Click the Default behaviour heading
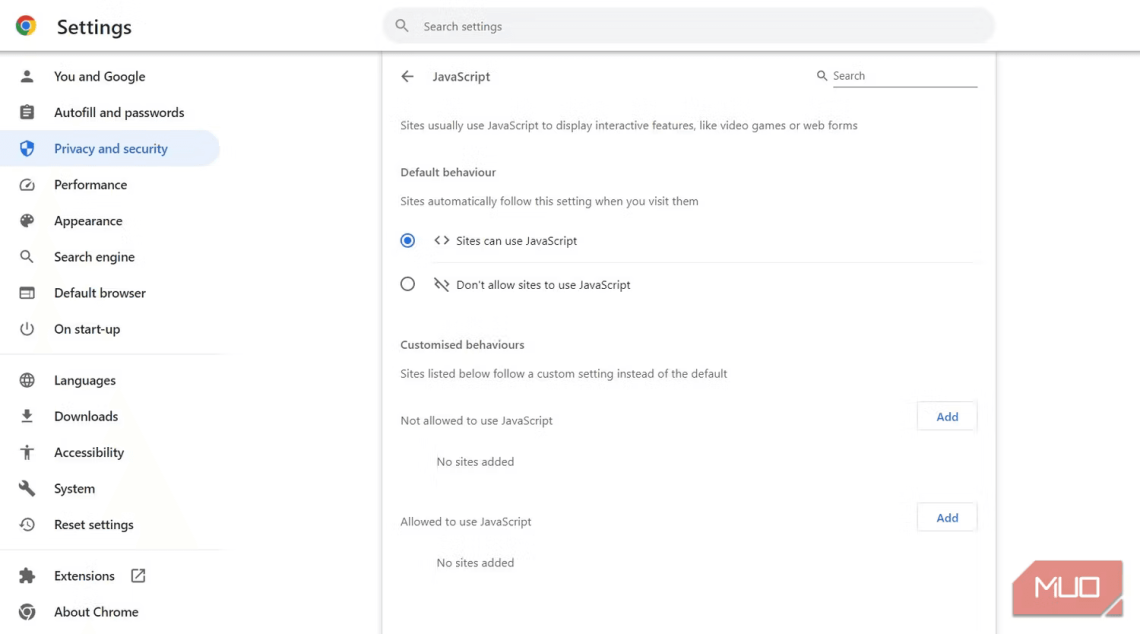 (448, 172)
